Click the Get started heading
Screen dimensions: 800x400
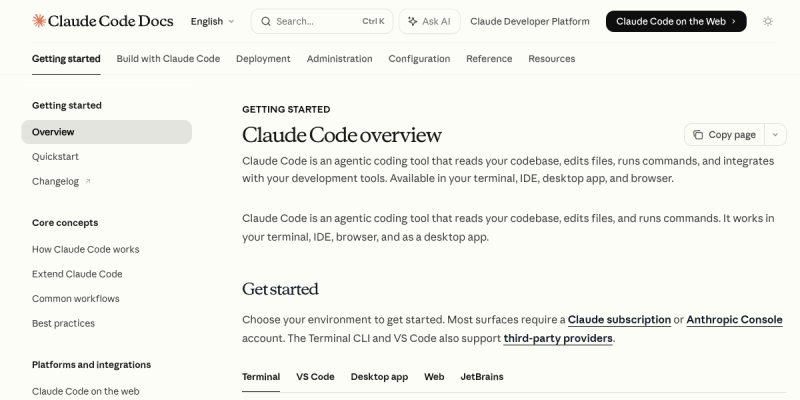coord(280,289)
